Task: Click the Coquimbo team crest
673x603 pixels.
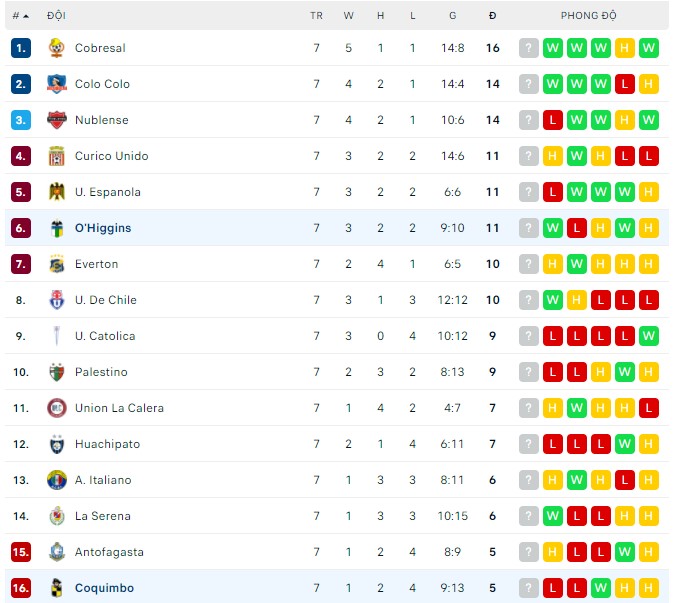Action: [56, 588]
